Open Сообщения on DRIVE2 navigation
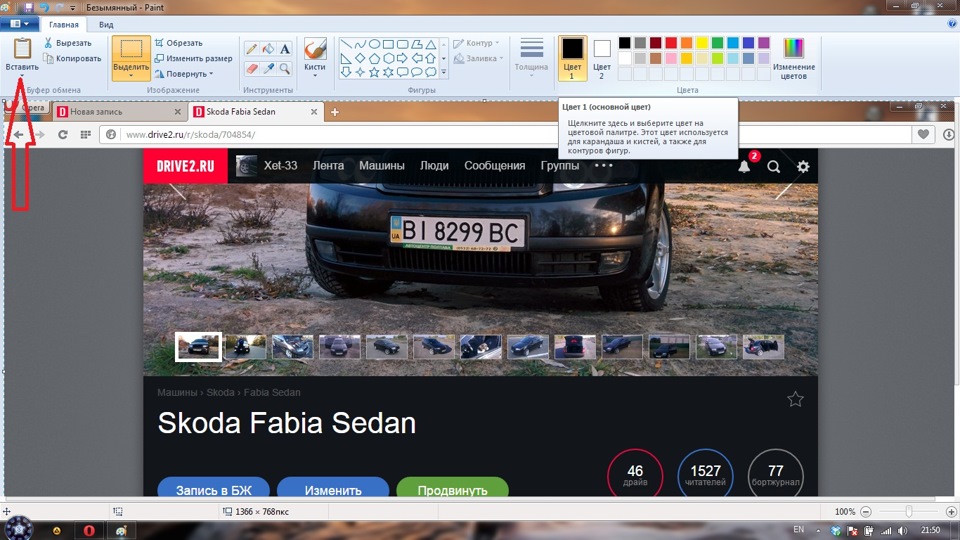960x540 pixels. tap(494, 165)
